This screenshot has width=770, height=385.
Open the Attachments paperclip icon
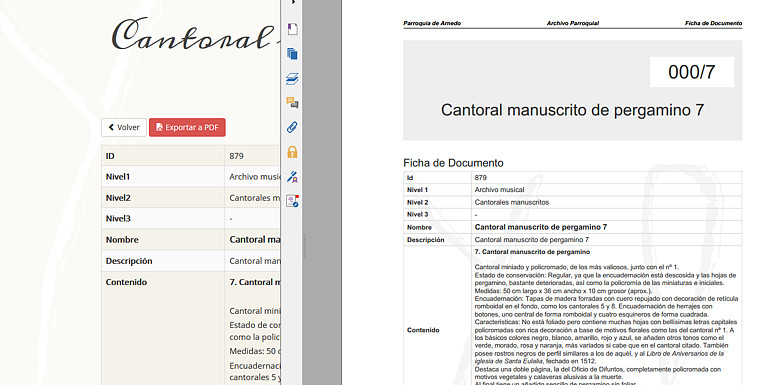[x=292, y=128]
